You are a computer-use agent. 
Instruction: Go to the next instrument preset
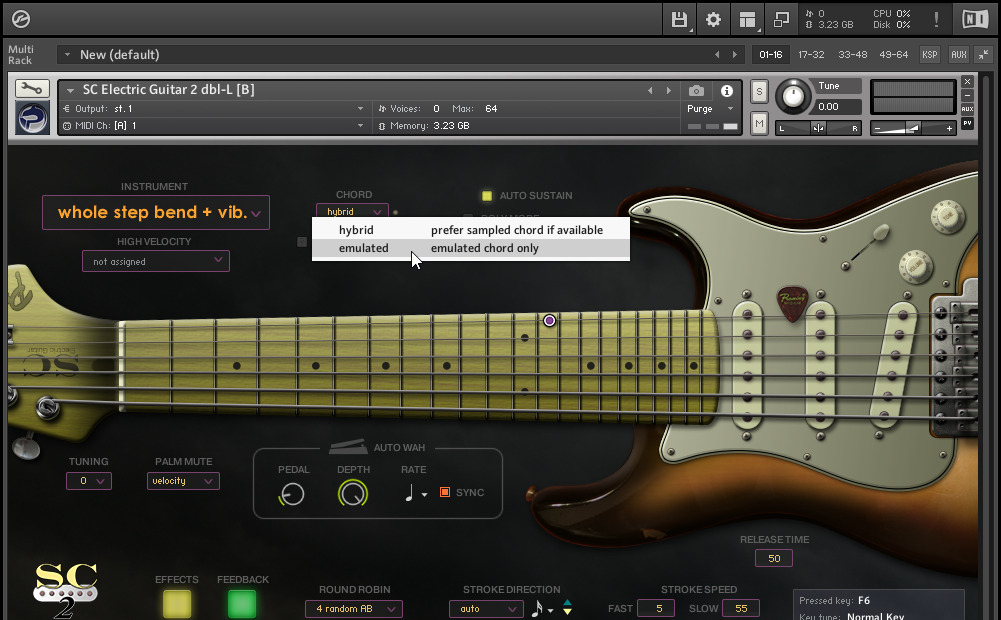(x=668, y=91)
